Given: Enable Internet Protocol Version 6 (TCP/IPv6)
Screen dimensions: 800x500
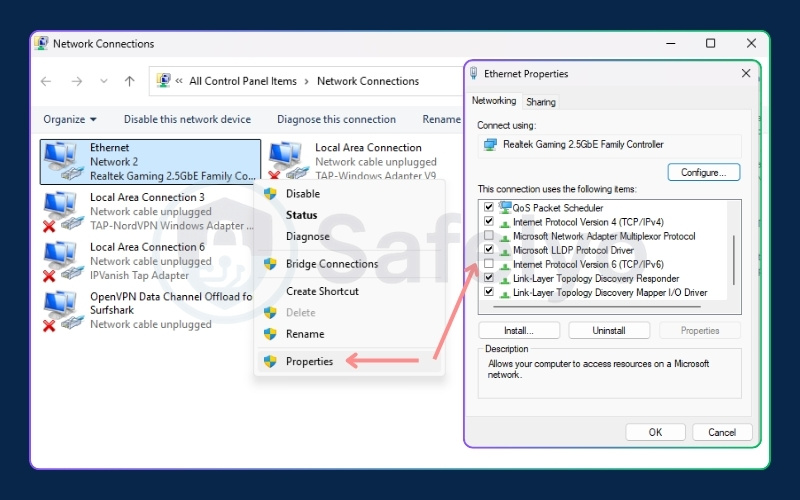Looking at the screenshot, I should coord(489,264).
